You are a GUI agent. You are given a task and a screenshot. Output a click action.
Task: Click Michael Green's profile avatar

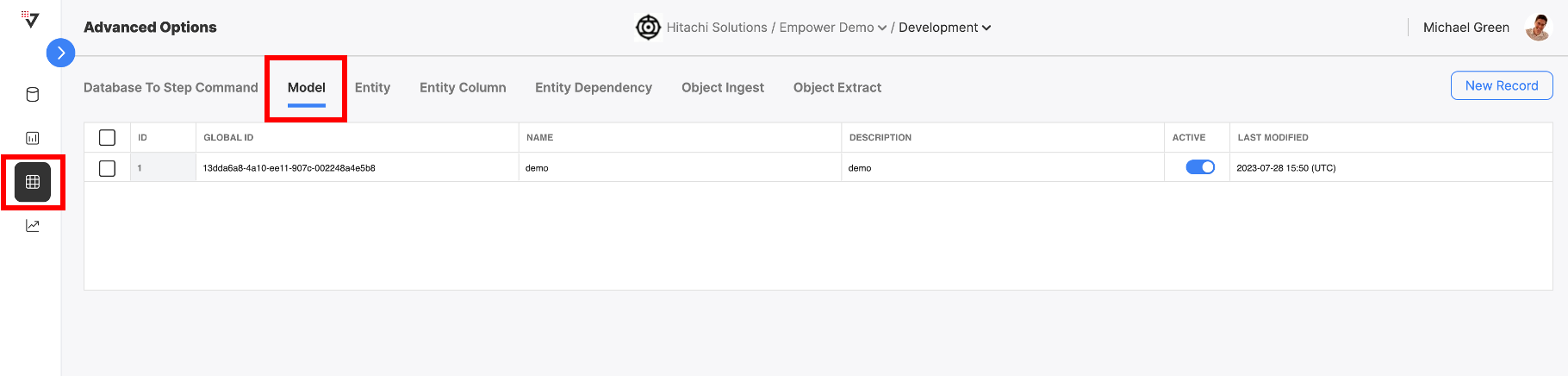1538,28
